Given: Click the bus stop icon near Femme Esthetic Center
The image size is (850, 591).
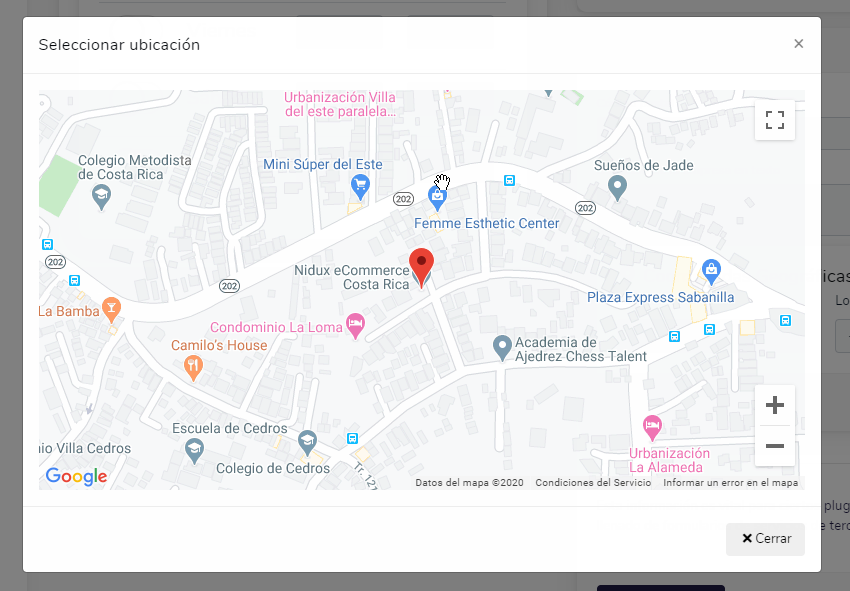Looking at the screenshot, I should click(x=509, y=181).
